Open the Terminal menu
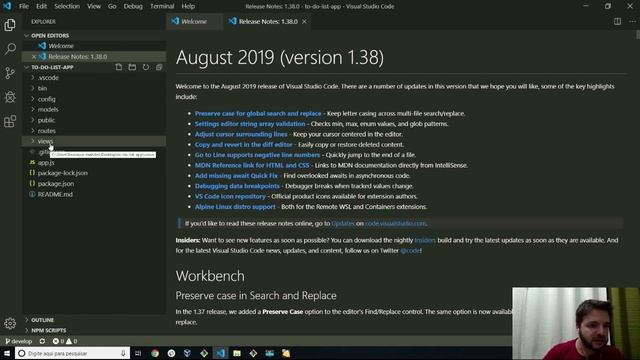The height and width of the screenshot is (360, 640). click(162, 6)
